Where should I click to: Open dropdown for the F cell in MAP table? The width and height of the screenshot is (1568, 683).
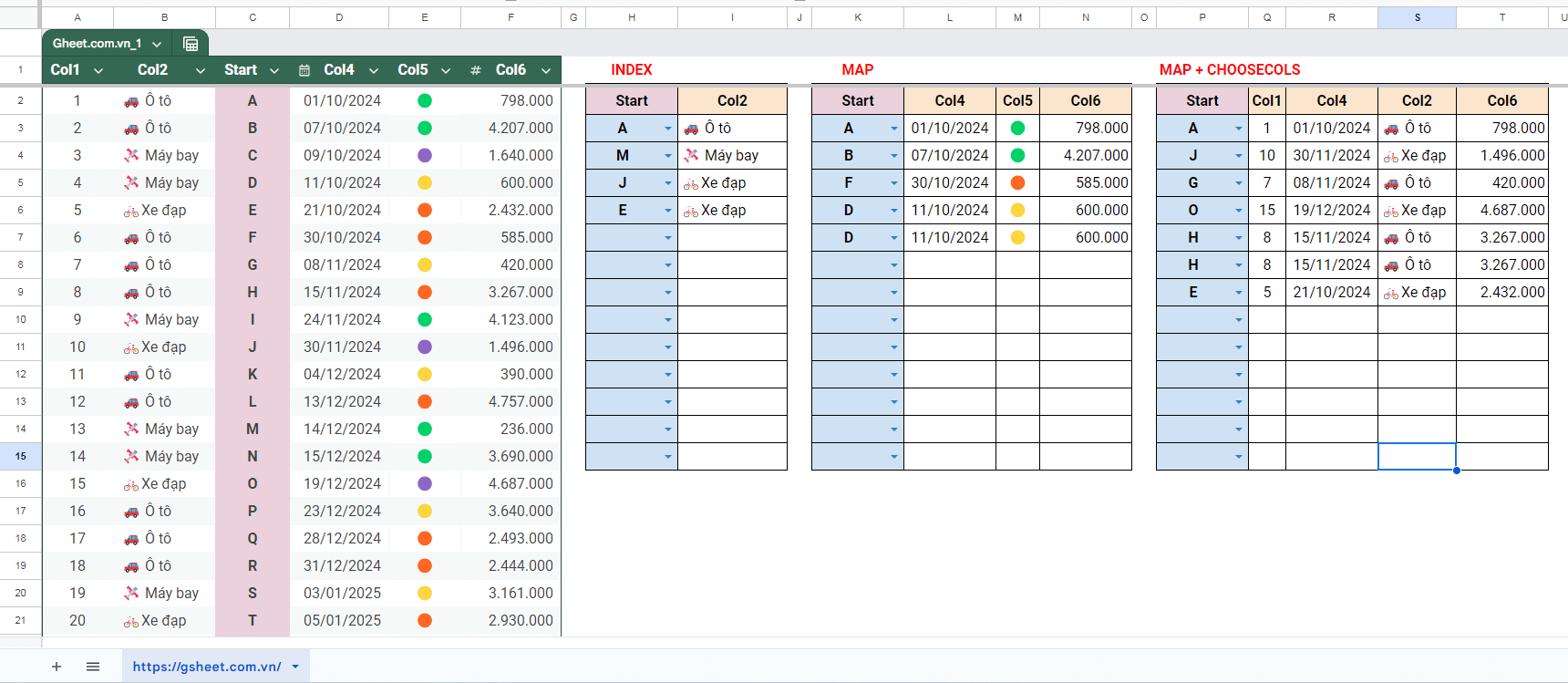click(894, 183)
